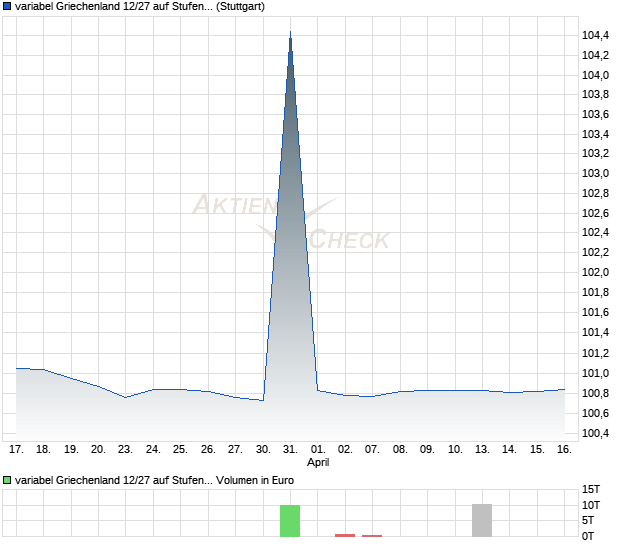Click the '24.' date label on the x-axis
The width and height of the screenshot is (620, 546).
pyautogui.click(x=153, y=450)
